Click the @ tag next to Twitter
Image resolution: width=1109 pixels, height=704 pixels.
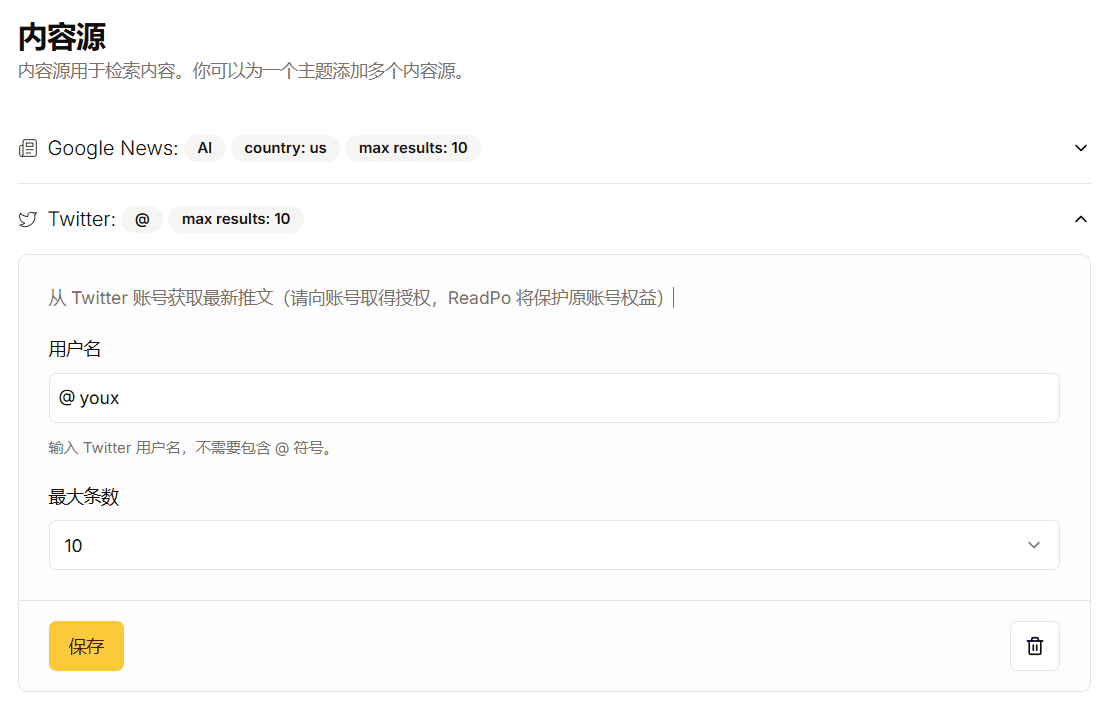click(142, 219)
